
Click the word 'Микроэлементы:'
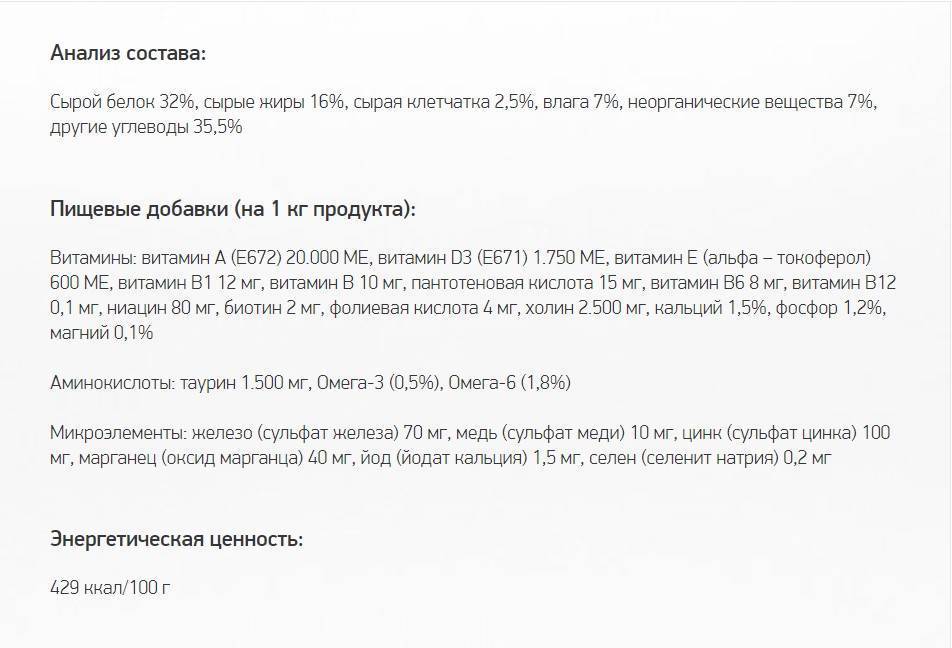click(114, 433)
